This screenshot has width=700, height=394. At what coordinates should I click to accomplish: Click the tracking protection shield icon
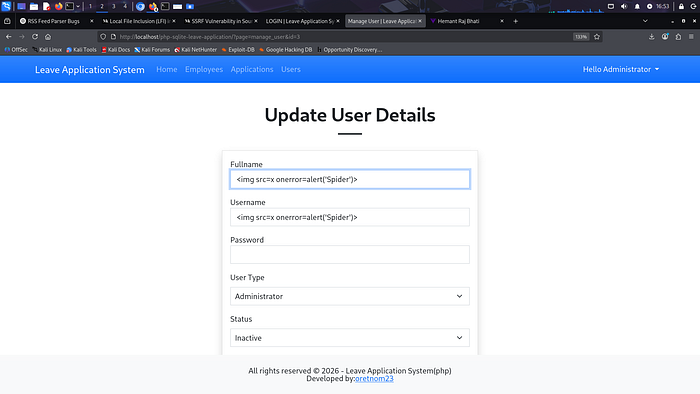pos(103,37)
